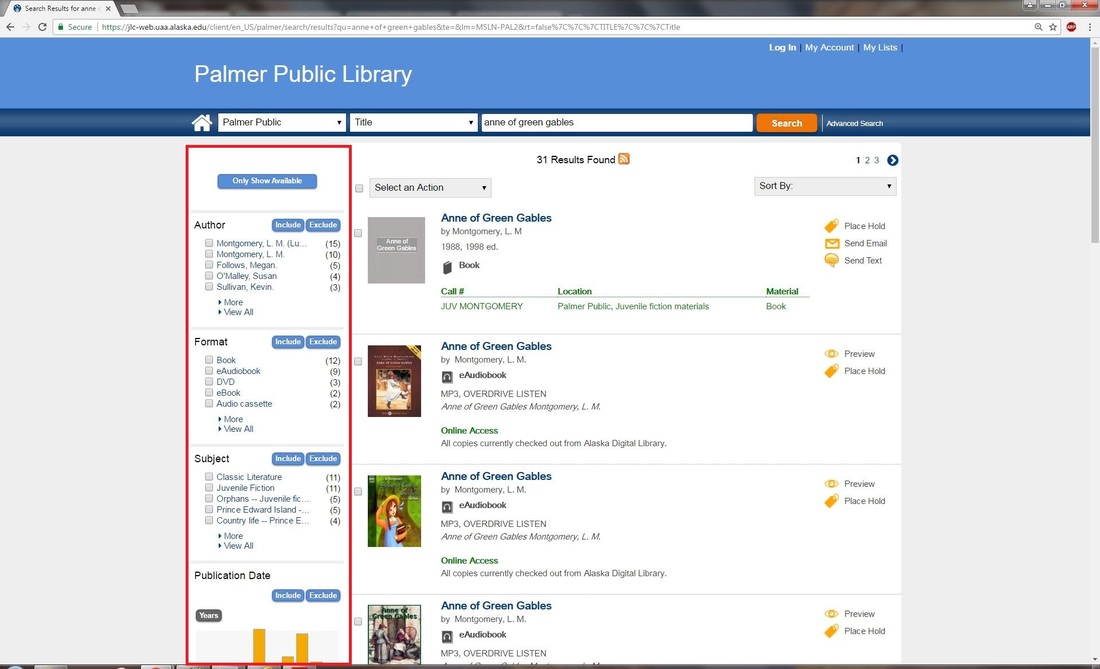Open Advanced Search link
Viewport: 1100px width, 669px height.
click(854, 123)
